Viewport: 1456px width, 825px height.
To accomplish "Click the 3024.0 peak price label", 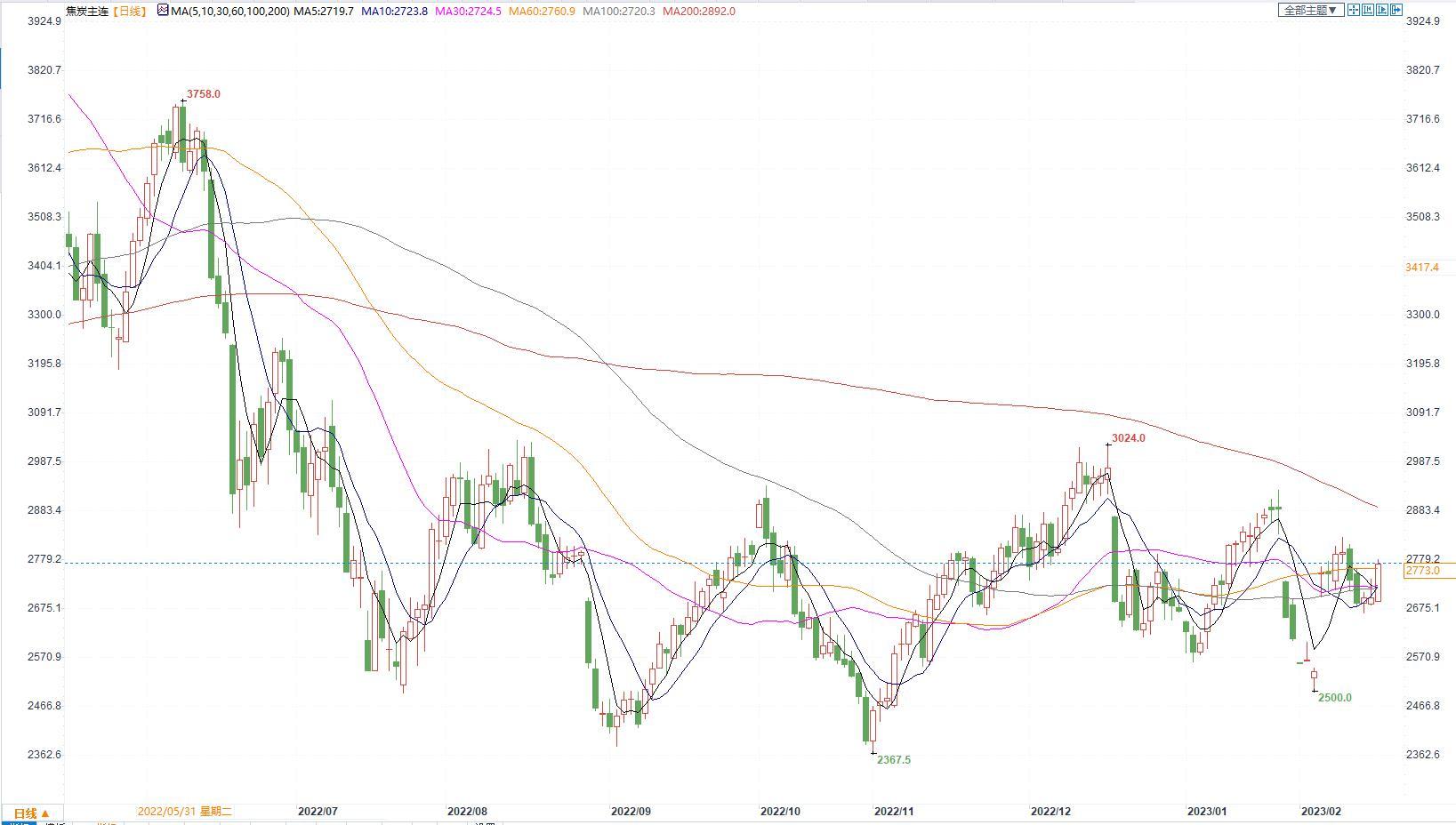I will coord(1129,438).
